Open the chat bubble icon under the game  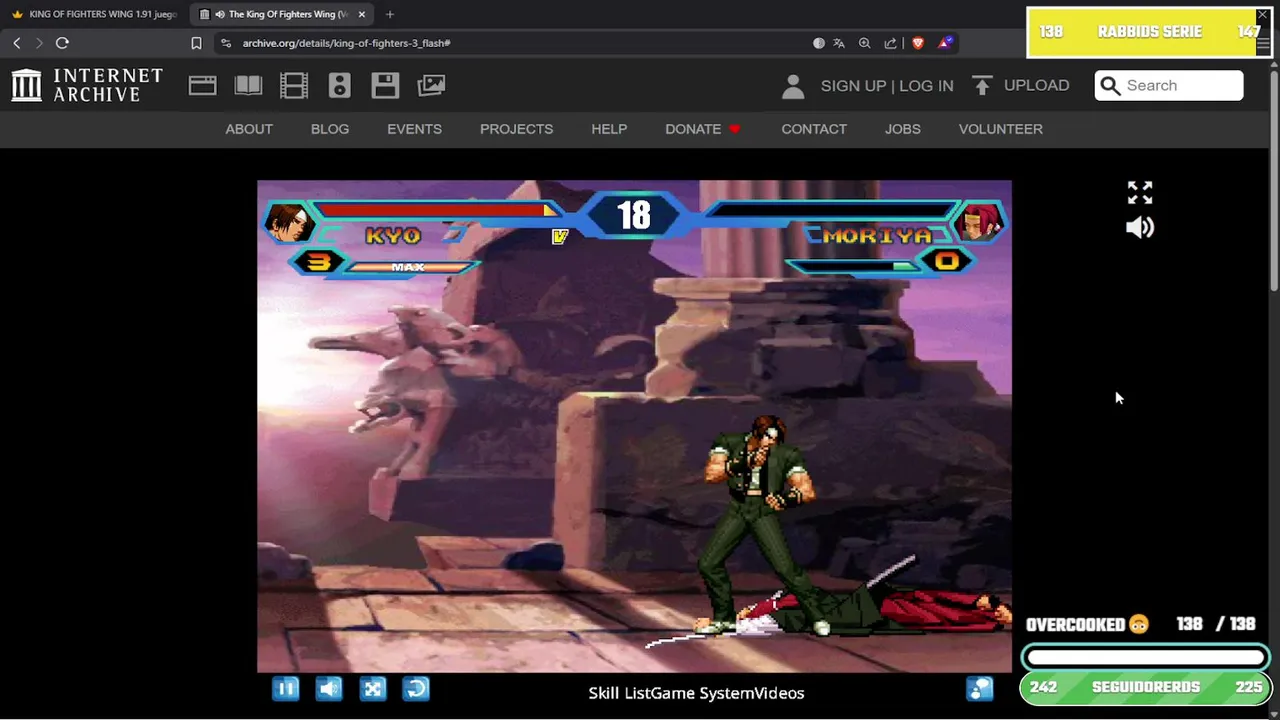coord(980,688)
